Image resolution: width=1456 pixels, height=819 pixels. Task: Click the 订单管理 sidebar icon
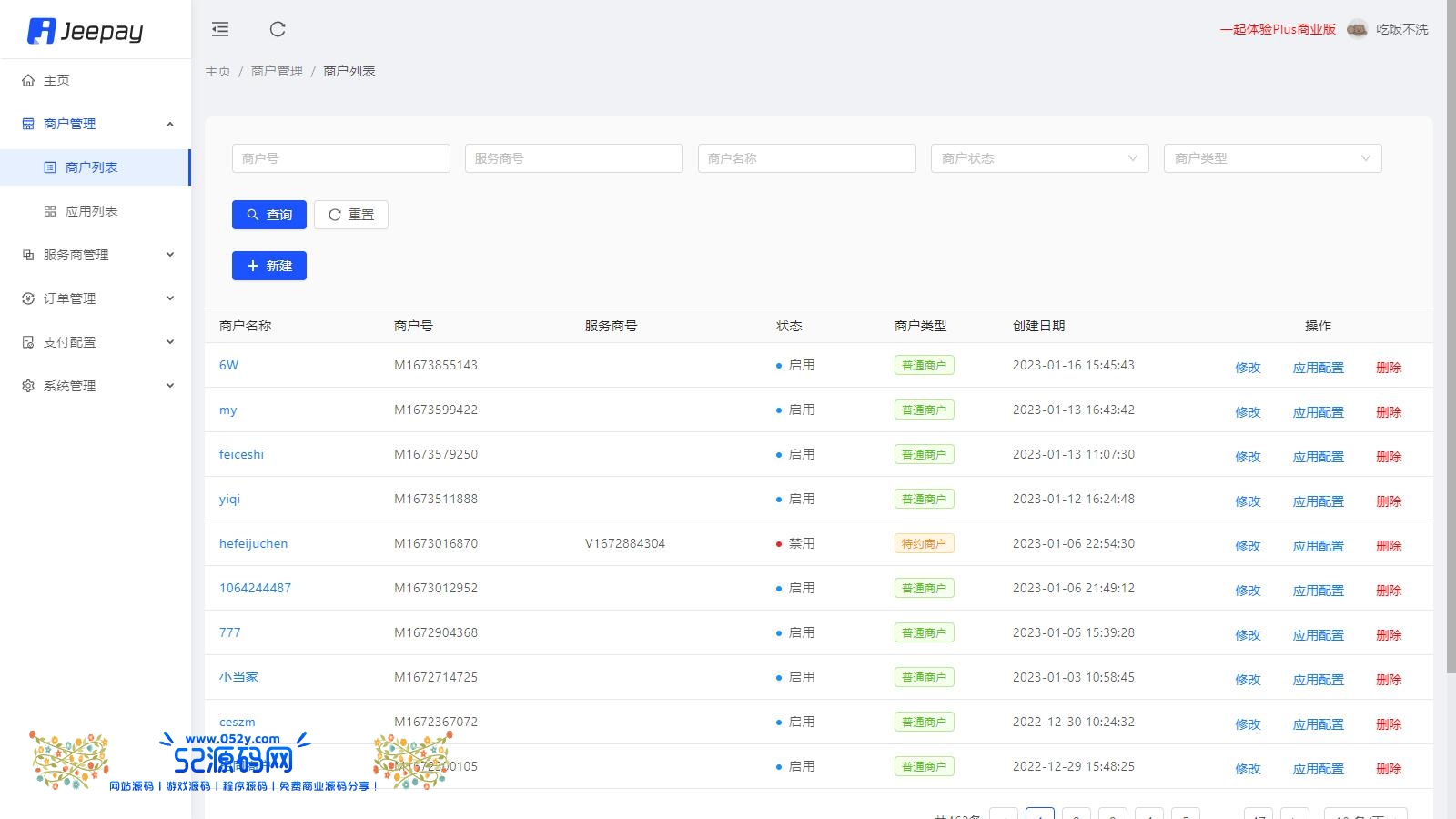[x=28, y=298]
